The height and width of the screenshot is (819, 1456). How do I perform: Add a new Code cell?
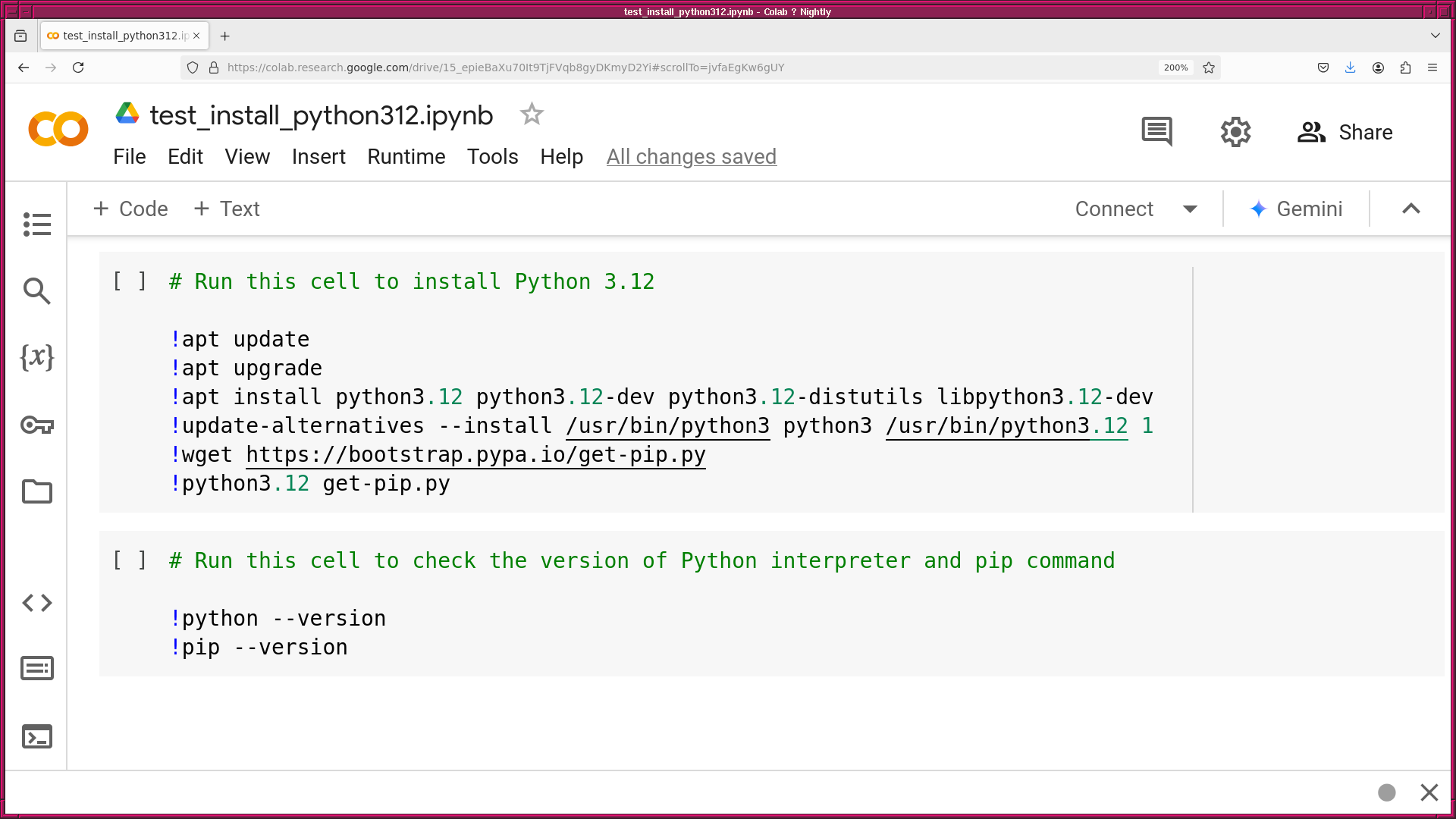pos(130,209)
